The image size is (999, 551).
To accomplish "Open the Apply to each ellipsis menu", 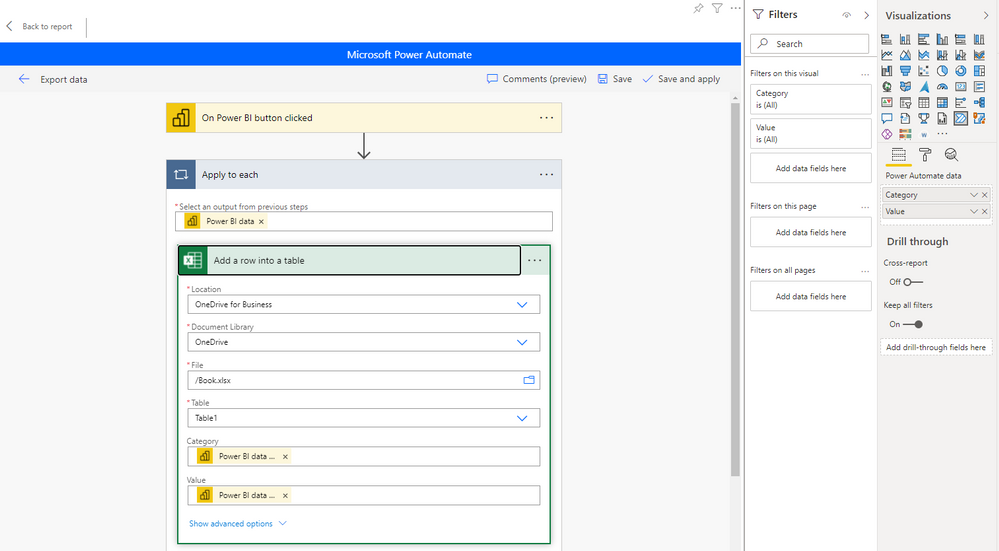I will [547, 175].
